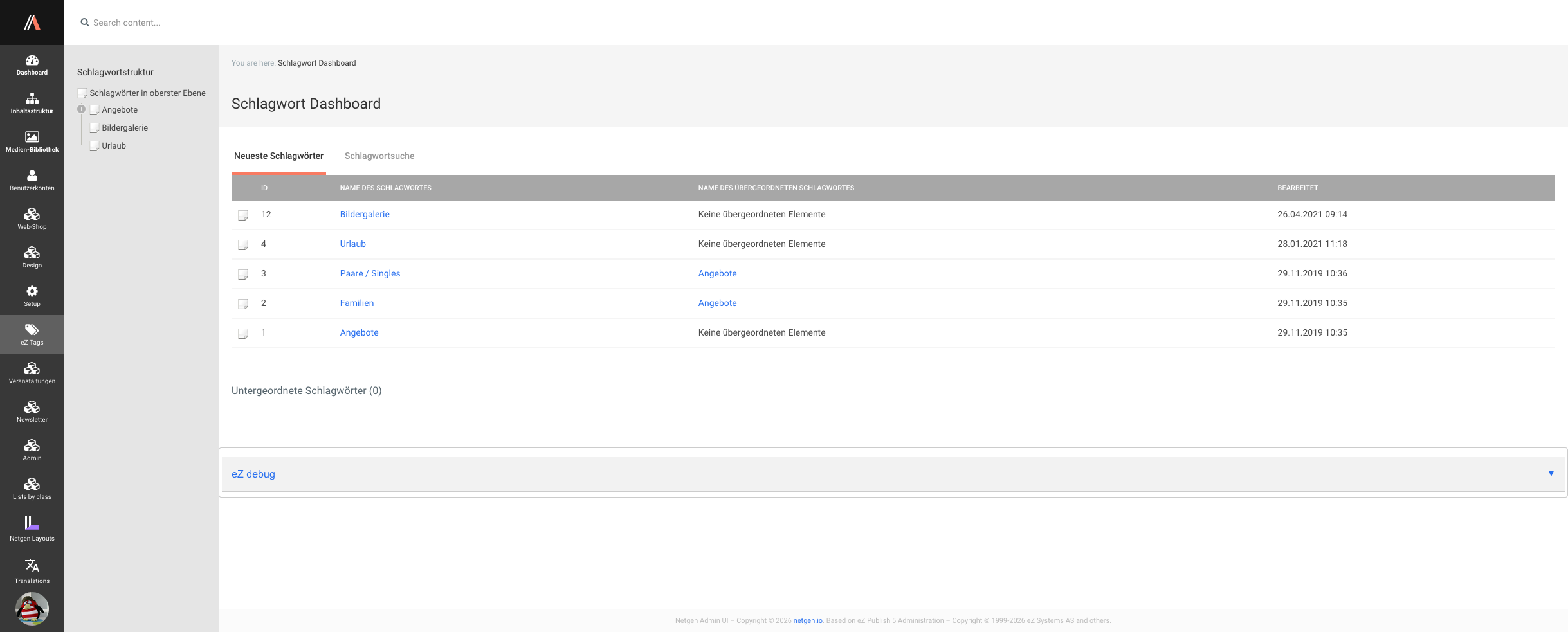This screenshot has height=632, width=1568.
Task: Select the eZ Tags sidebar icon
Action: [32, 334]
